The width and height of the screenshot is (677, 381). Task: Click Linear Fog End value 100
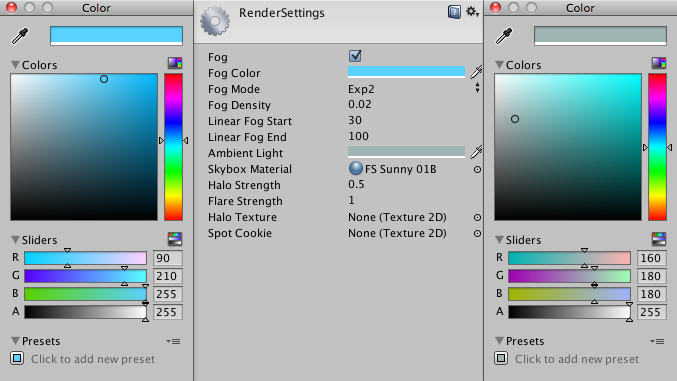(x=358, y=136)
